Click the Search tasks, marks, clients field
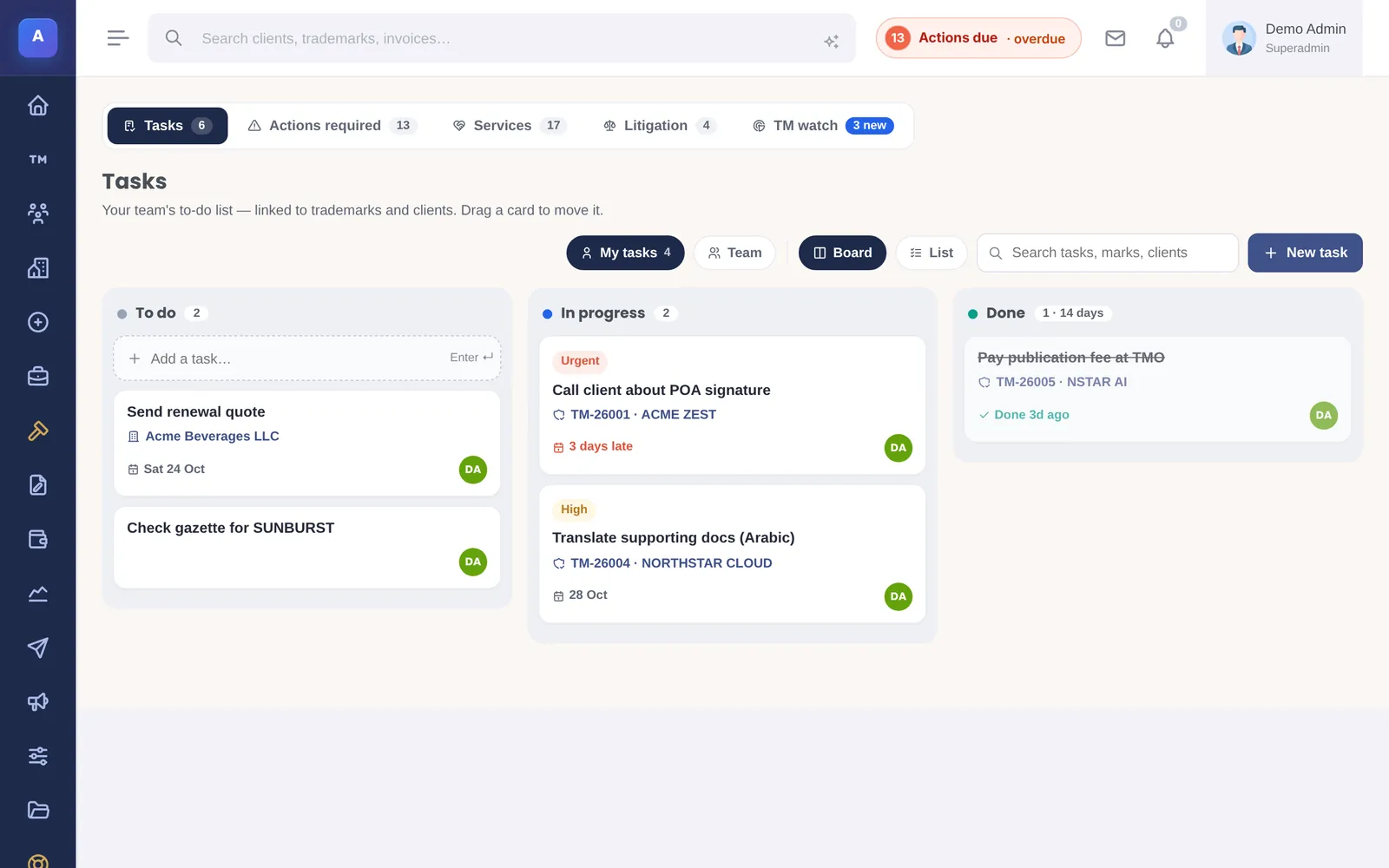Viewport: 1389px width, 868px height. (x=1108, y=253)
